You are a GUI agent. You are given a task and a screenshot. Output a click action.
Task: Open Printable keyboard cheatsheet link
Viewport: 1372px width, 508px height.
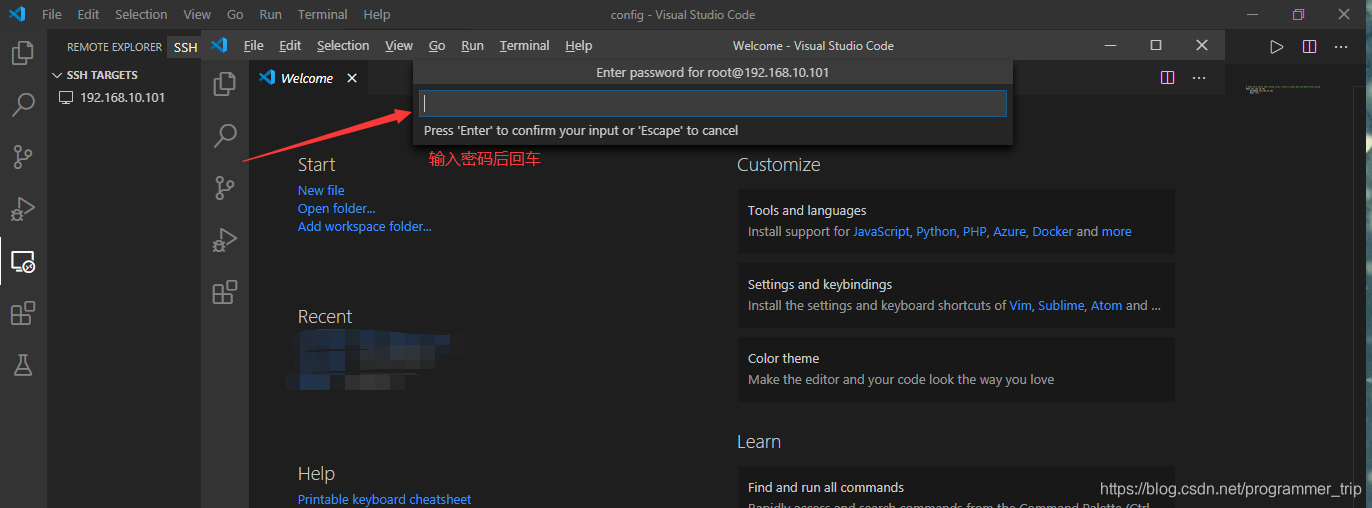coord(384,499)
